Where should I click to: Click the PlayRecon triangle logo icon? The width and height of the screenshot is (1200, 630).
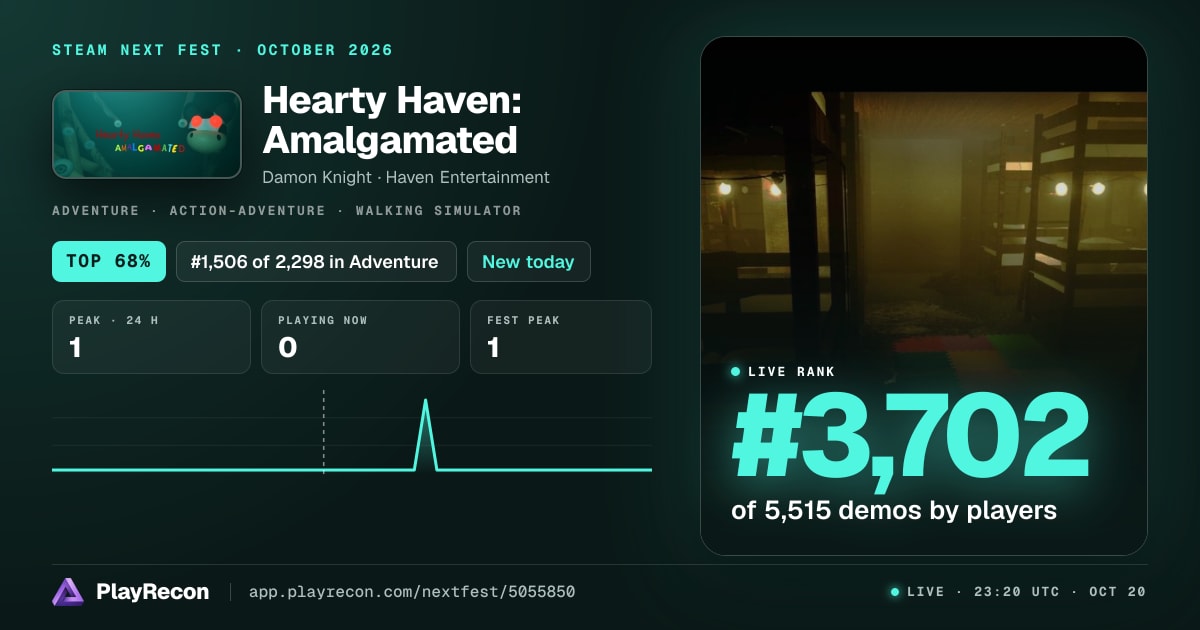point(68,592)
